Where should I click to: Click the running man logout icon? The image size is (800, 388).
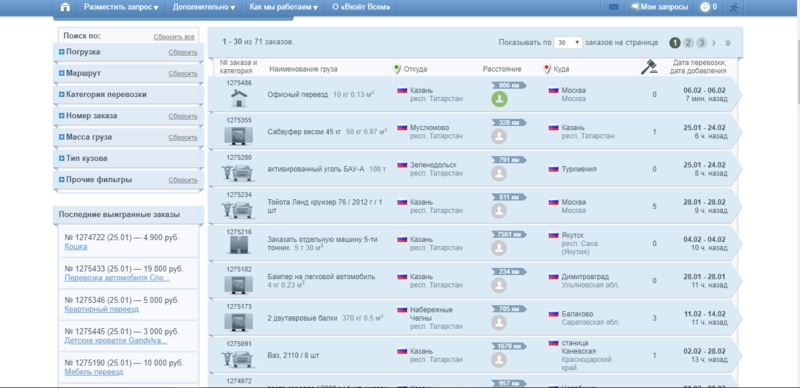pos(734,7)
